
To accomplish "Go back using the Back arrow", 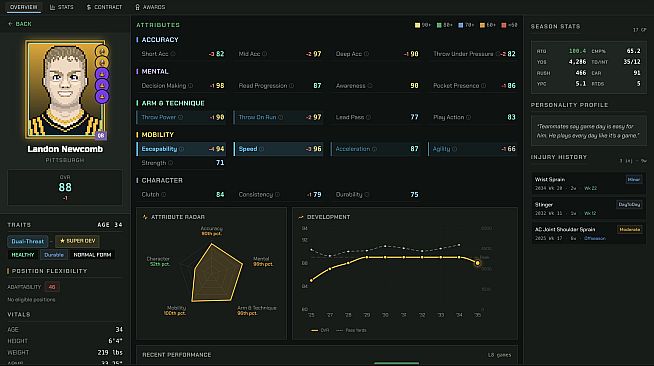I will click(20, 24).
